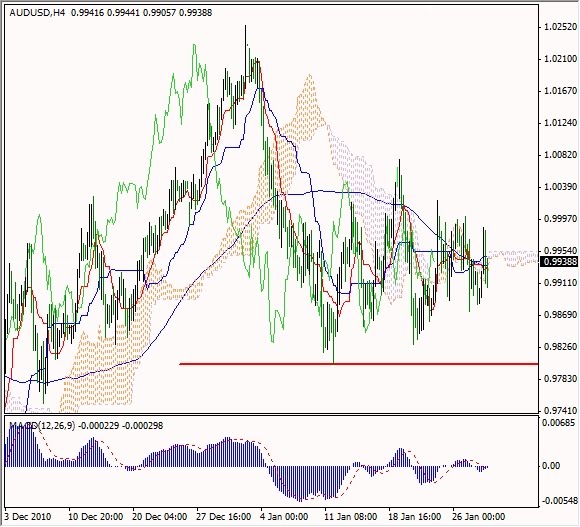Click the 0.97830 price axis label

coord(560,379)
